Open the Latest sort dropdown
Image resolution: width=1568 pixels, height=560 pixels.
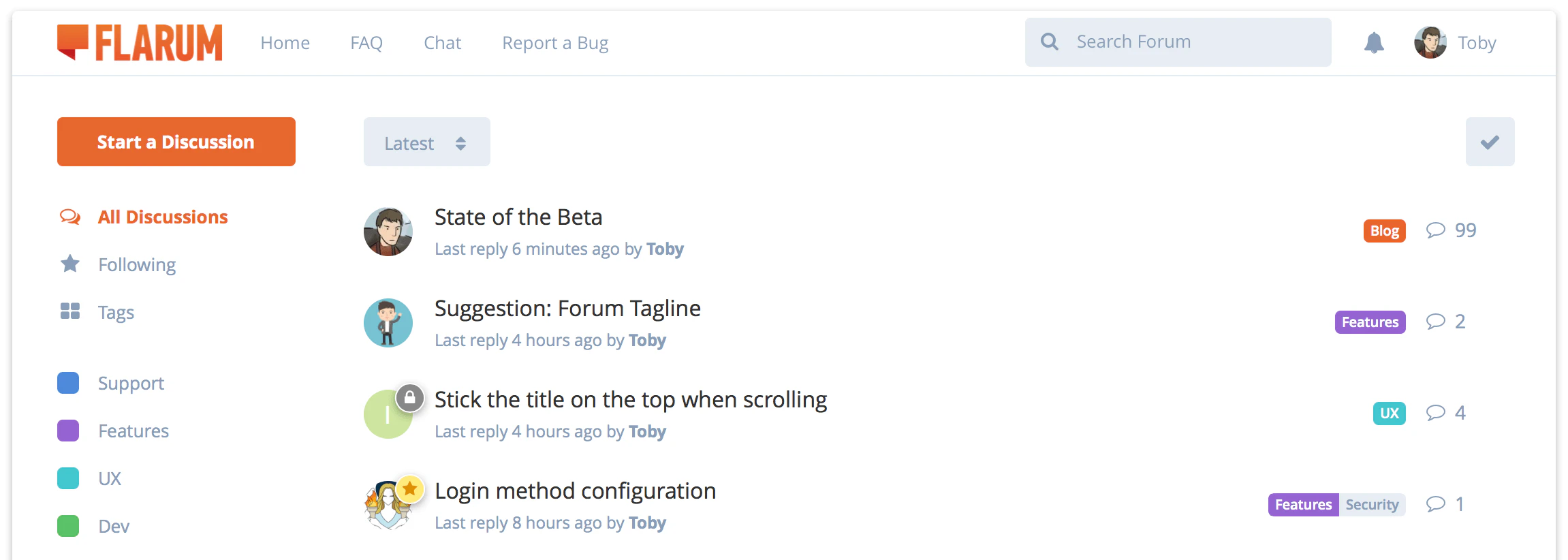426,142
